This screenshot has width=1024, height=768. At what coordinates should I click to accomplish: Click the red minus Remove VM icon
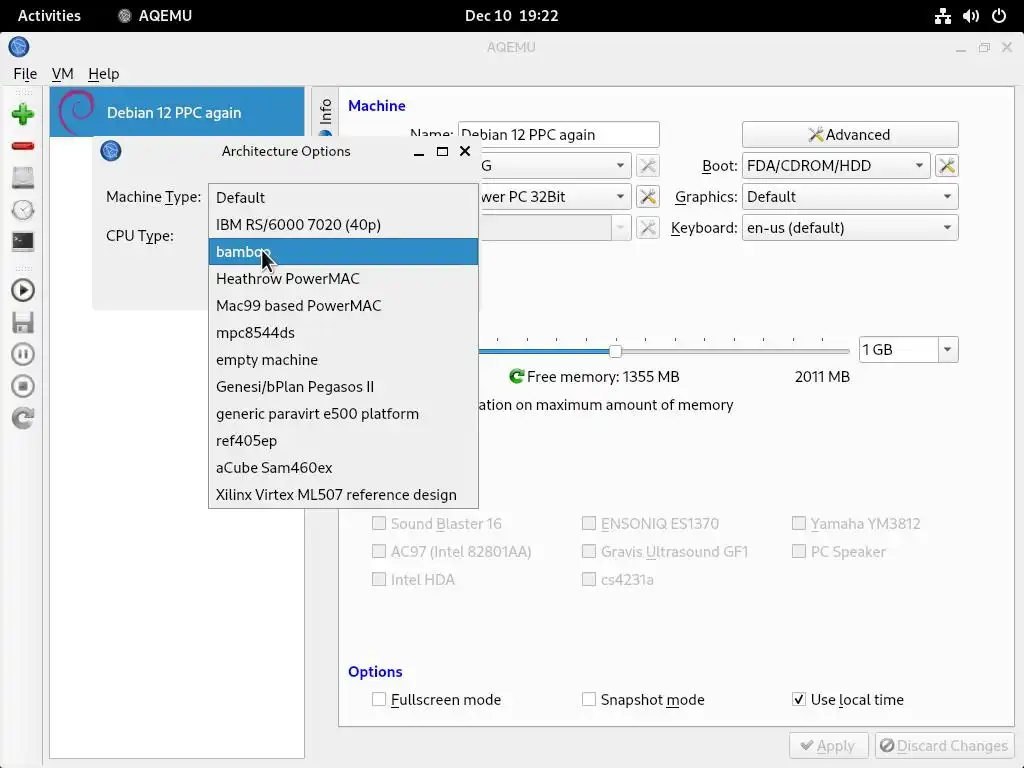click(23, 146)
